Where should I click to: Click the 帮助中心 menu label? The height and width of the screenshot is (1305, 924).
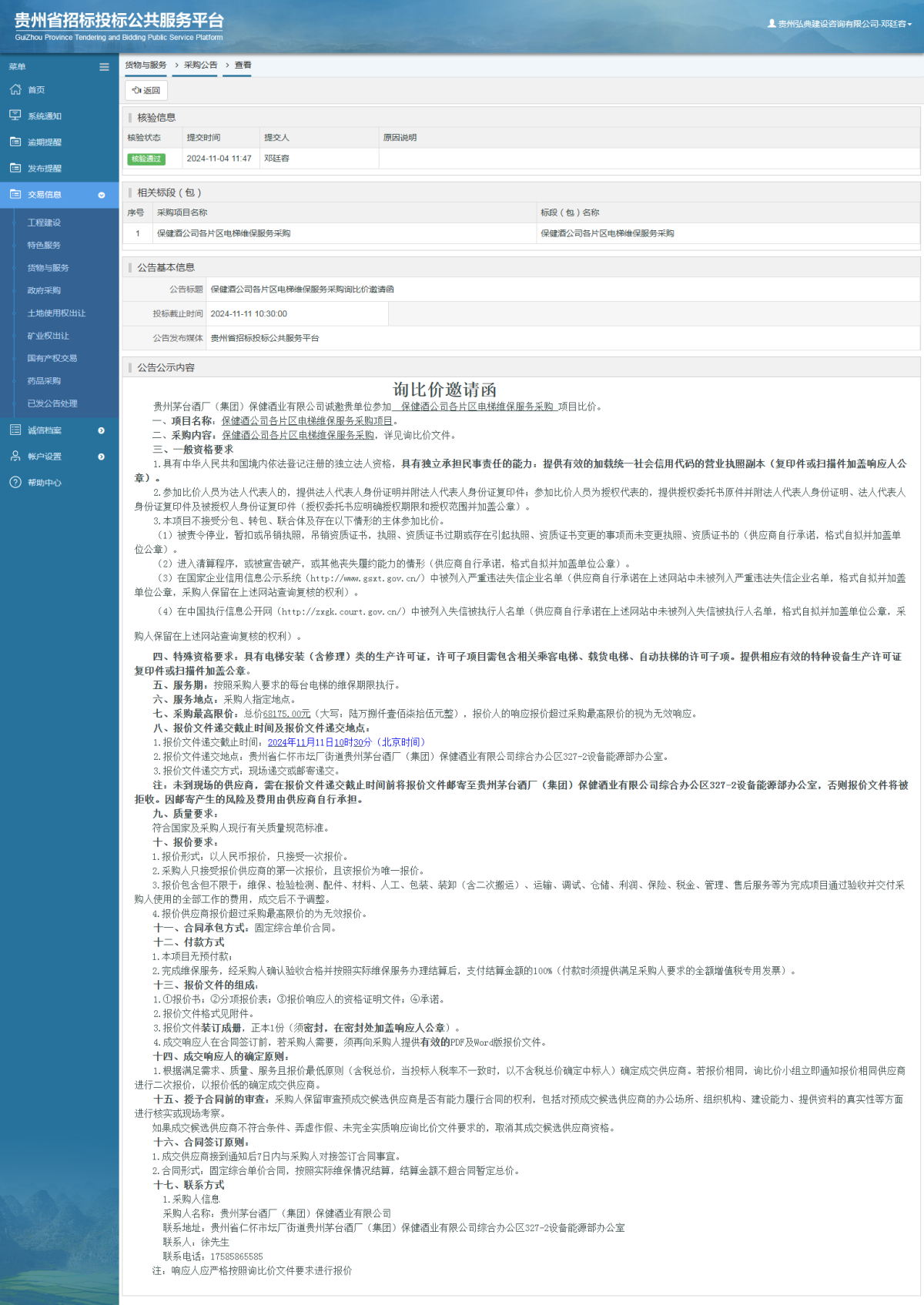45,483
